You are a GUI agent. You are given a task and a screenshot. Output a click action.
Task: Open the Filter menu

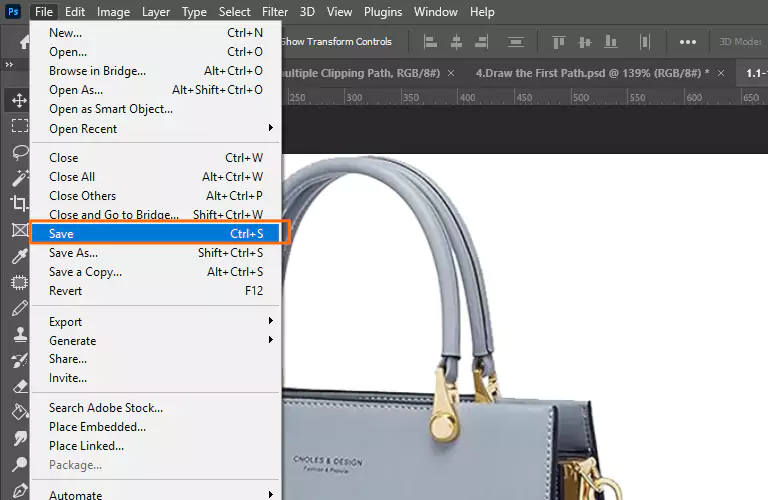(x=275, y=12)
